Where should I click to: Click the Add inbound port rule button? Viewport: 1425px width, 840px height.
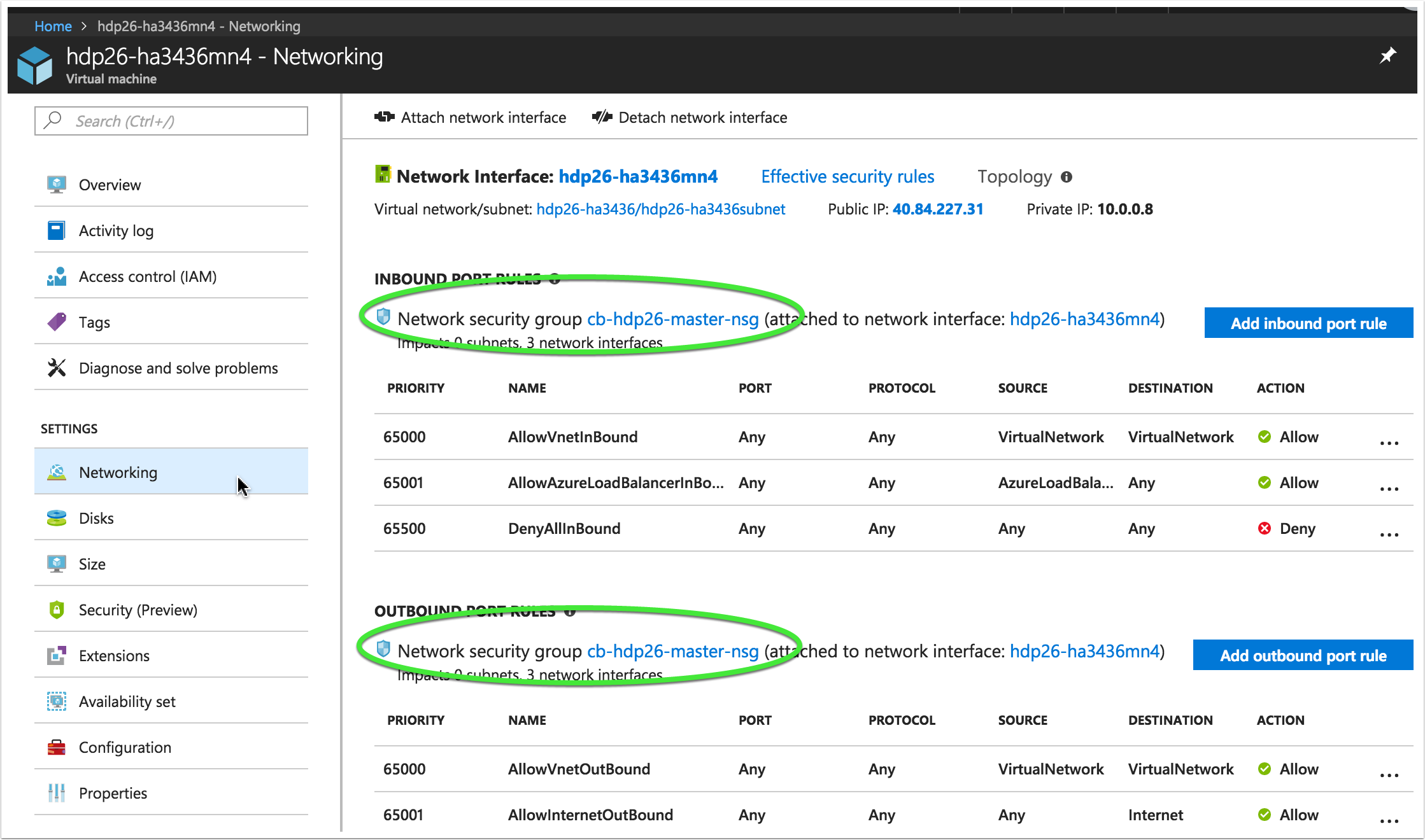pos(1308,323)
